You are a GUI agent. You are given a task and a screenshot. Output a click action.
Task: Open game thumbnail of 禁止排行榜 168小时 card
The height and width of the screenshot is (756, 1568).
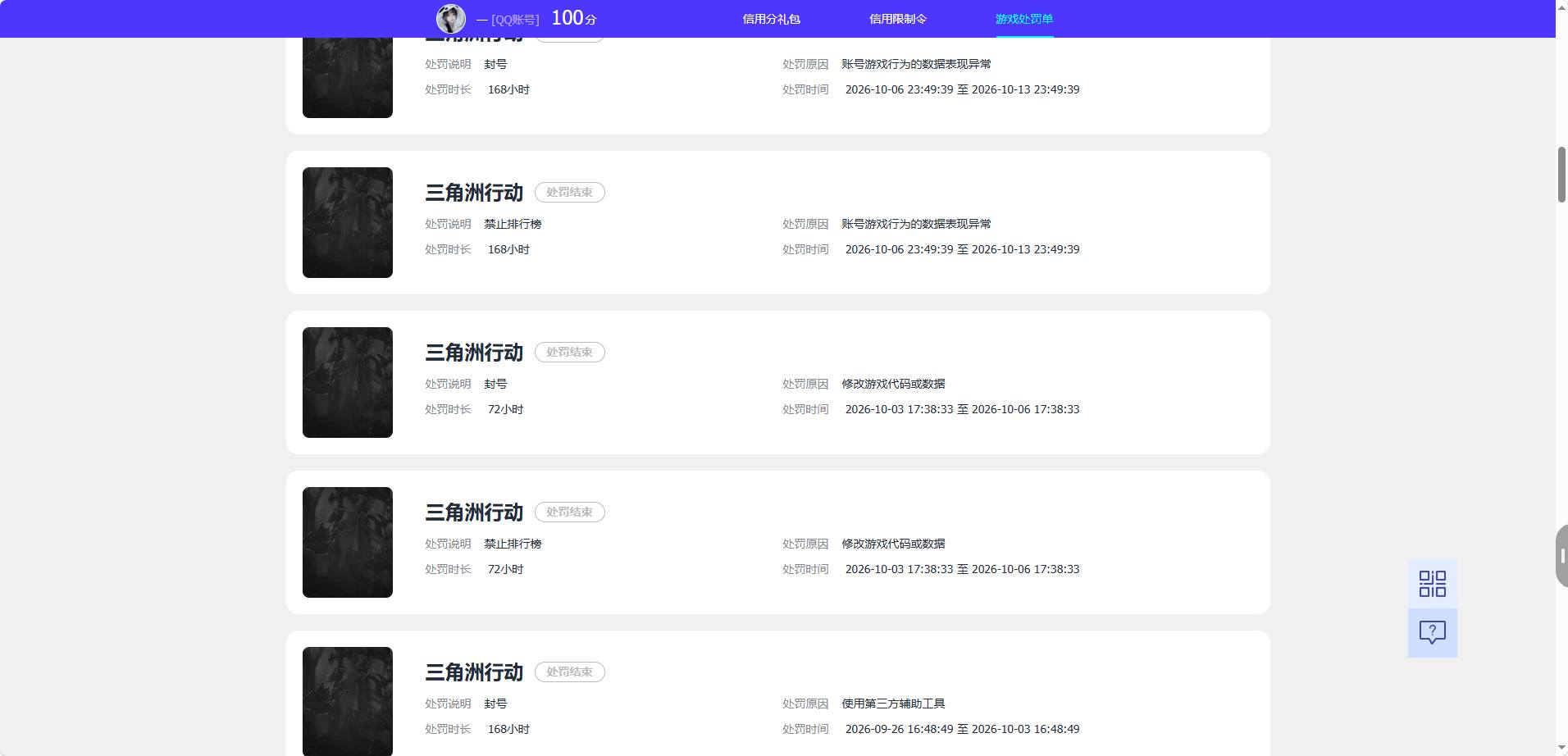pos(348,222)
